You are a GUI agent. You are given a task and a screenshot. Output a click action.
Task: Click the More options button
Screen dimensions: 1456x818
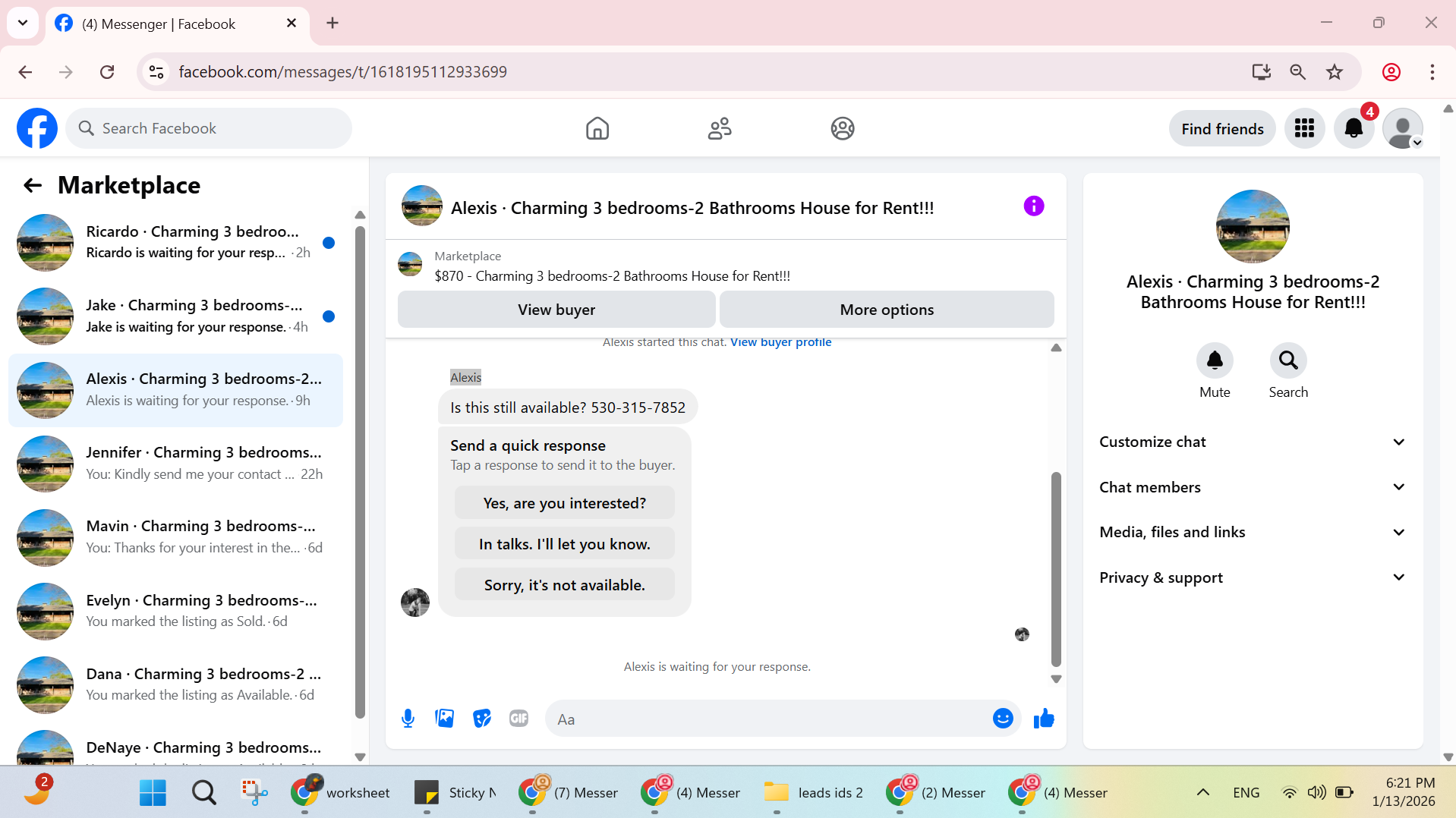[887, 310]
